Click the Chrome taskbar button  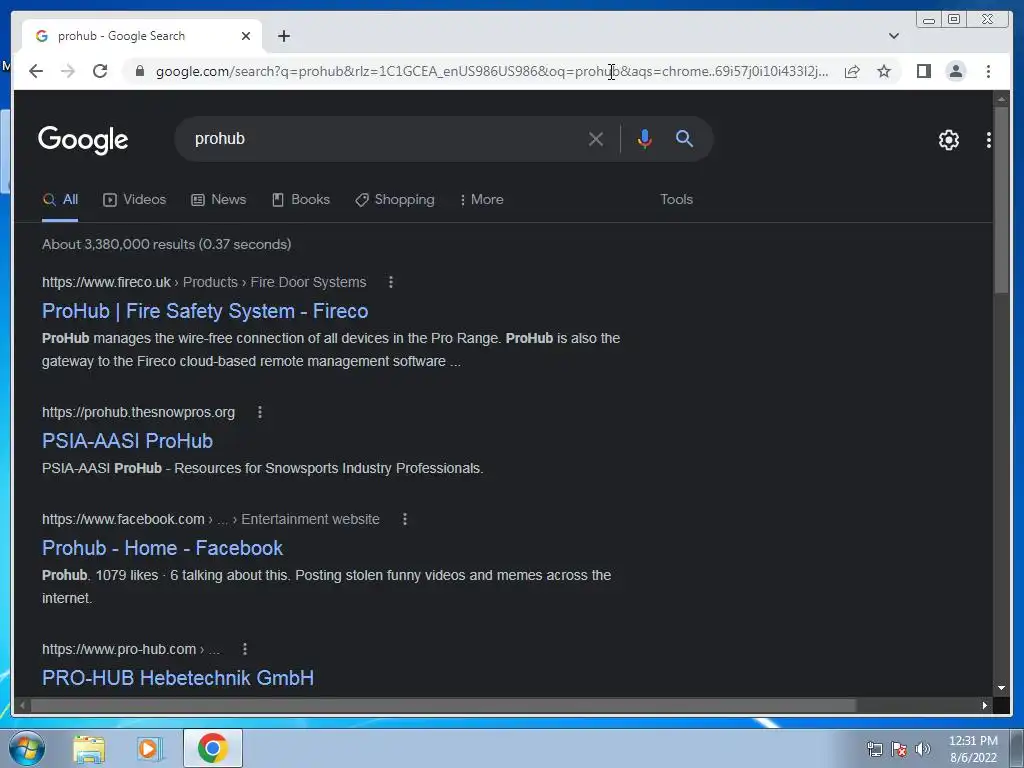pos(213,748)
